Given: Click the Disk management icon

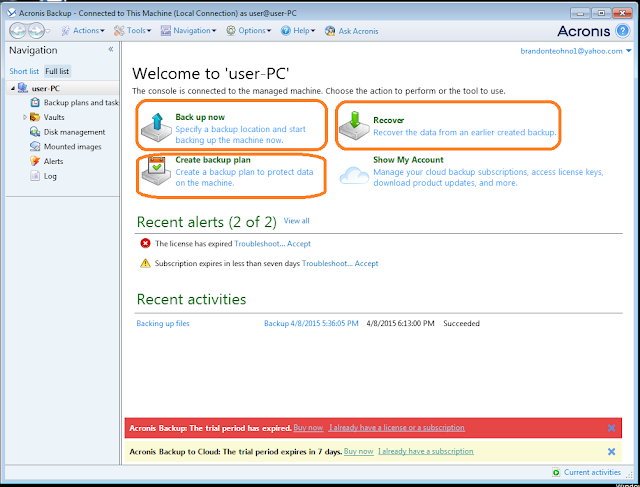Looking at the screenshot, I should (x=35, y=131).
